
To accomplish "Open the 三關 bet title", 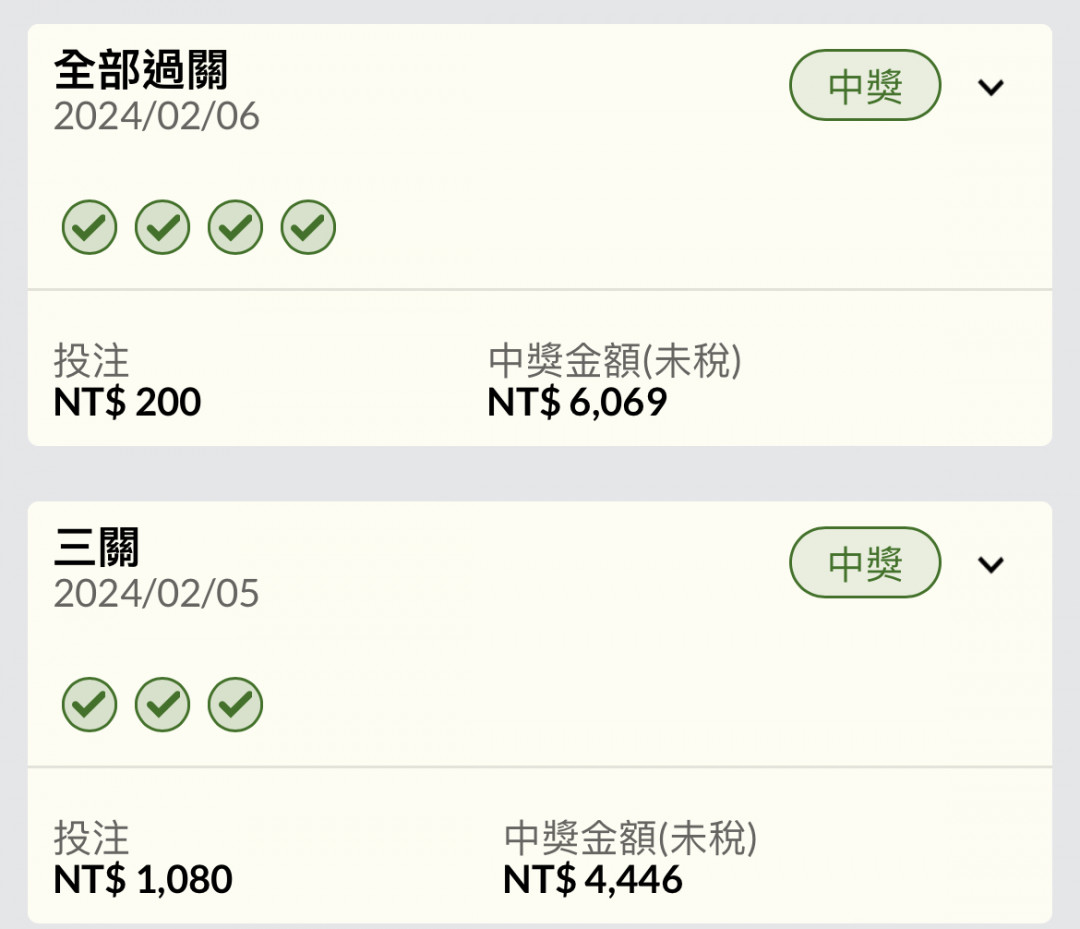I will (x=97, y=547).
